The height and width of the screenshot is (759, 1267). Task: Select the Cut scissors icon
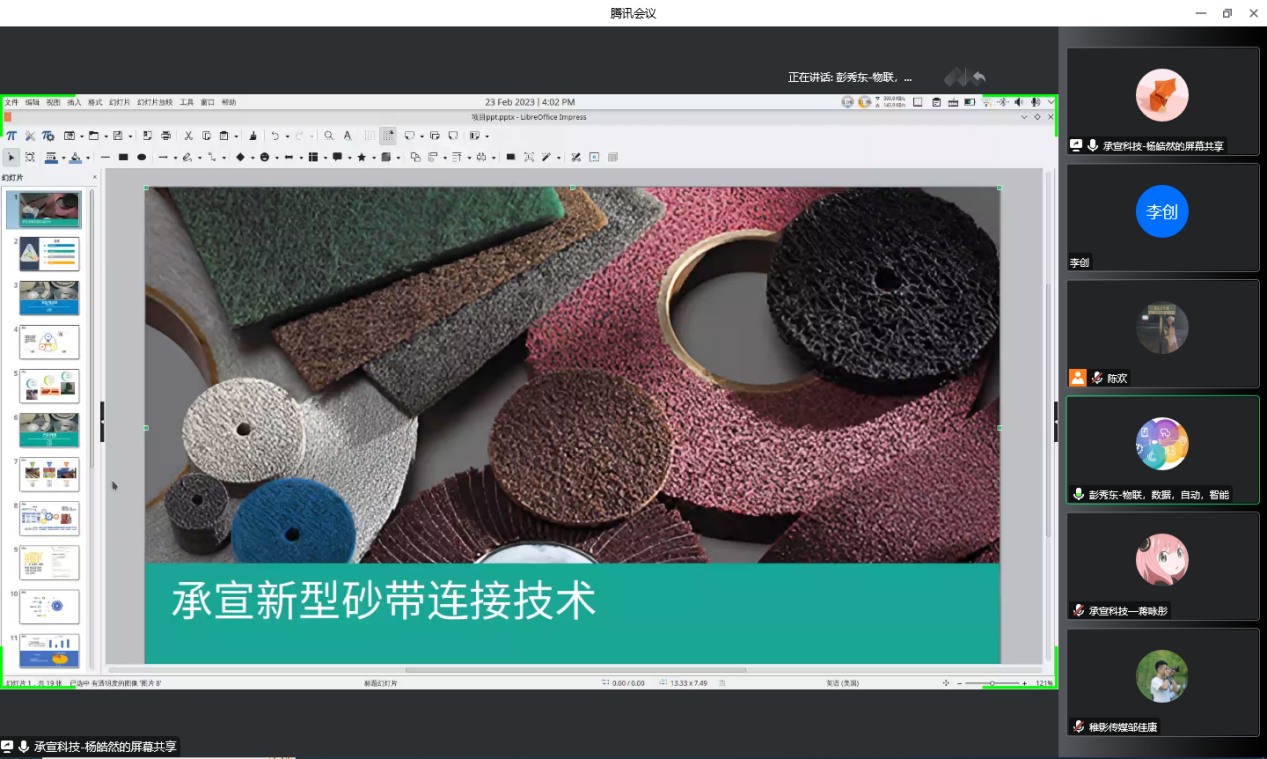[x=188, y=136]
